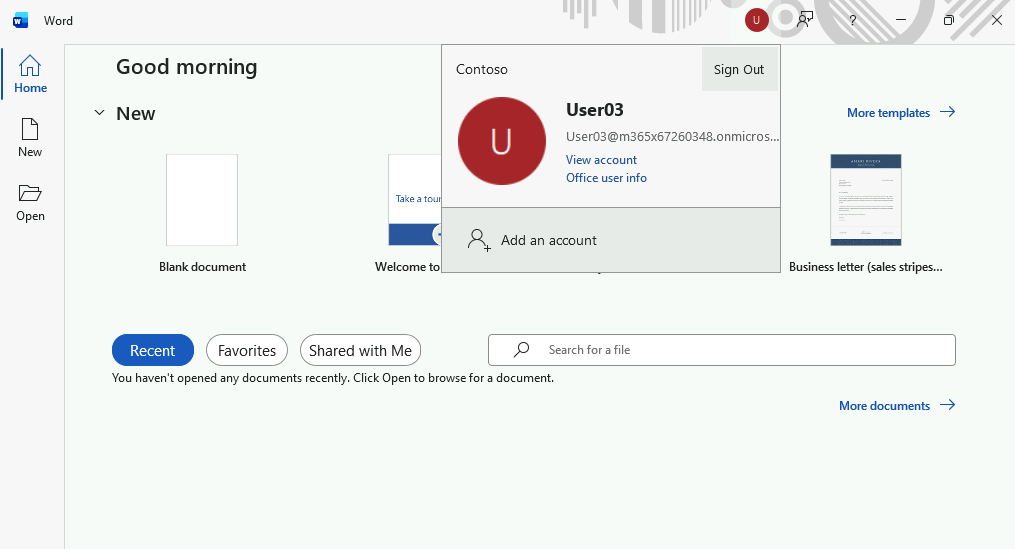This screenshot has width=1015, height=549.
Task: Switch to the Favorites tab
Action: tap(247, 350)
